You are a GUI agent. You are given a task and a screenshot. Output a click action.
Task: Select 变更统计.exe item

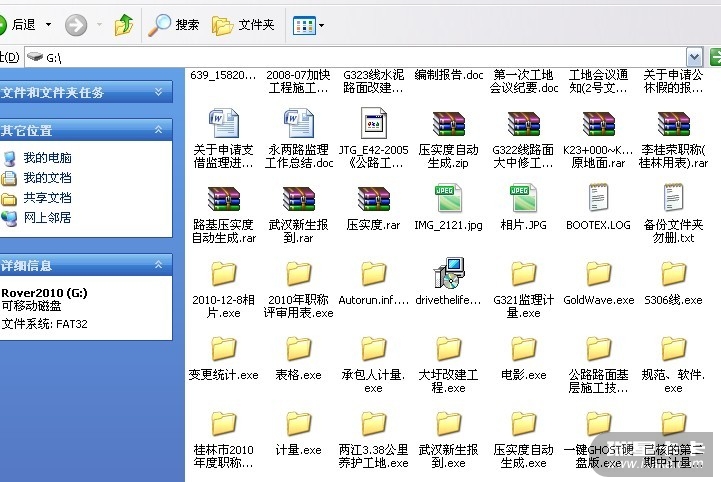223,358
